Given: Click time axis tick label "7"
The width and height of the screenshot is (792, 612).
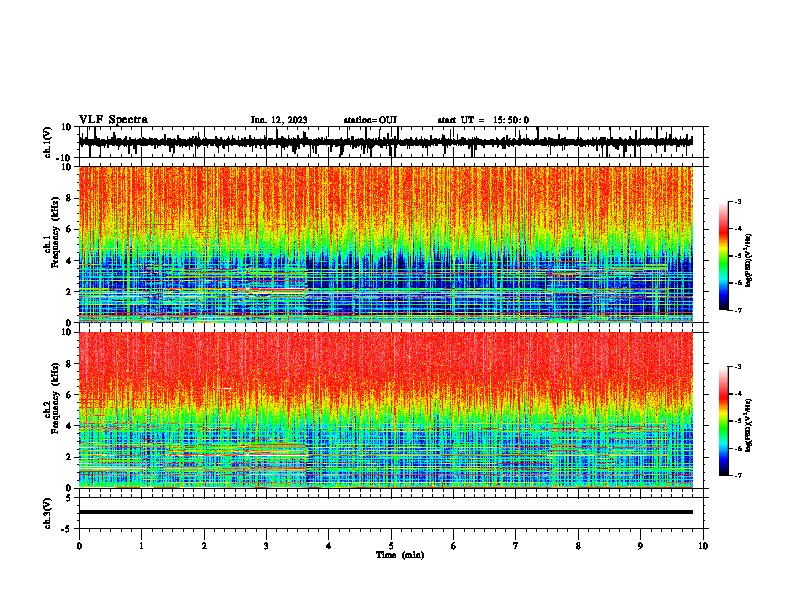Looking at the screenshot, I should pos(516,545).
